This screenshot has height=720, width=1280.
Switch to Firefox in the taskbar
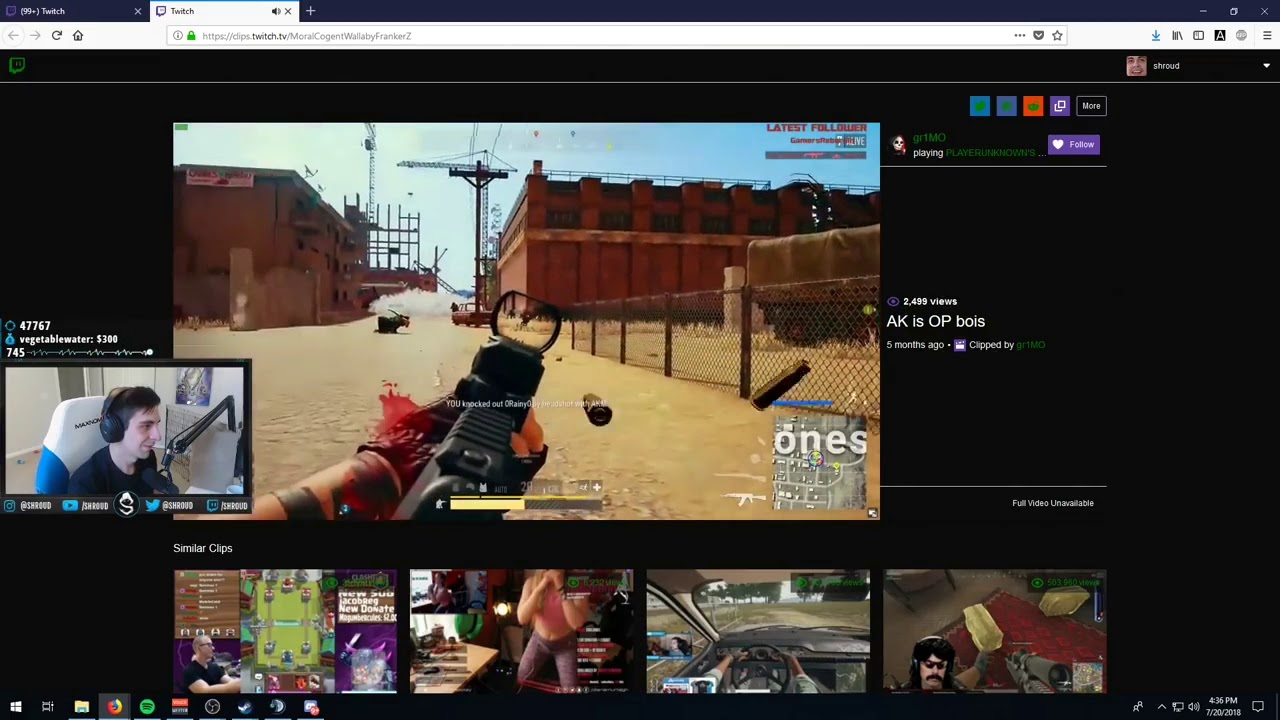pos(114,707)
